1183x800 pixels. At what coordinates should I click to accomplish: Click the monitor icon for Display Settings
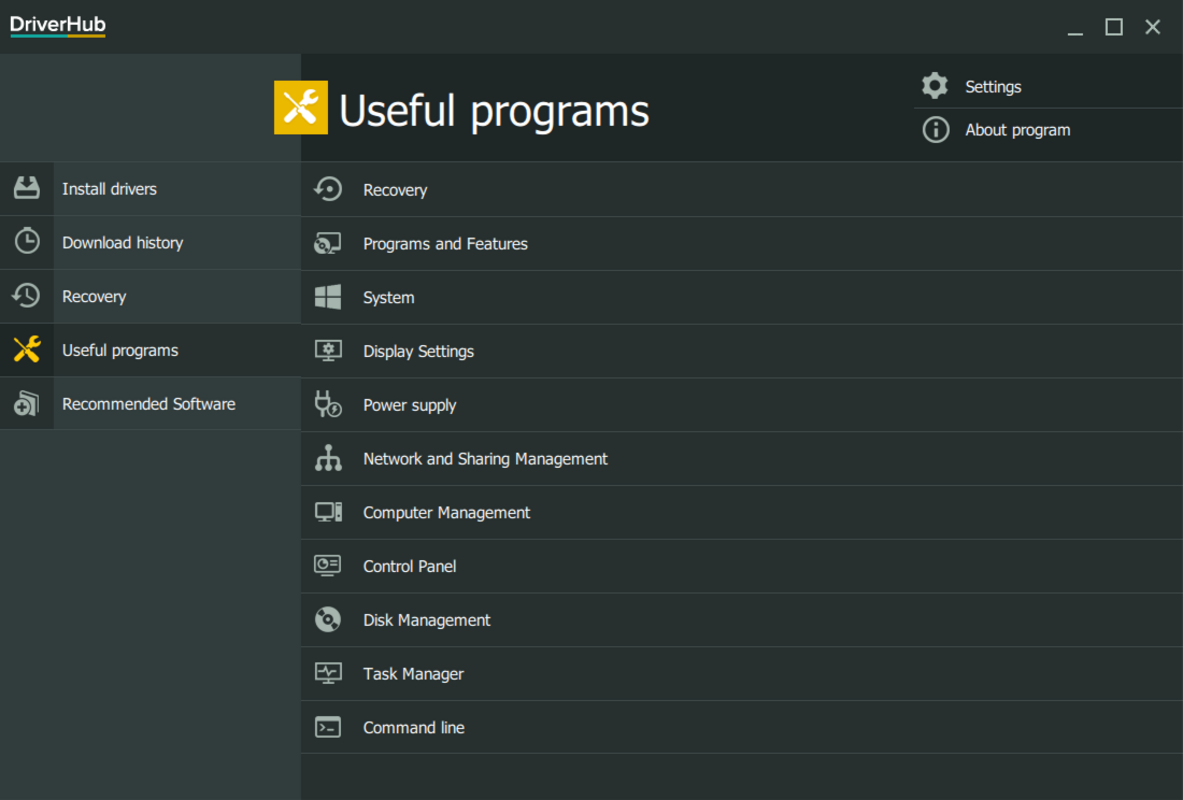[x=327, y=351]
